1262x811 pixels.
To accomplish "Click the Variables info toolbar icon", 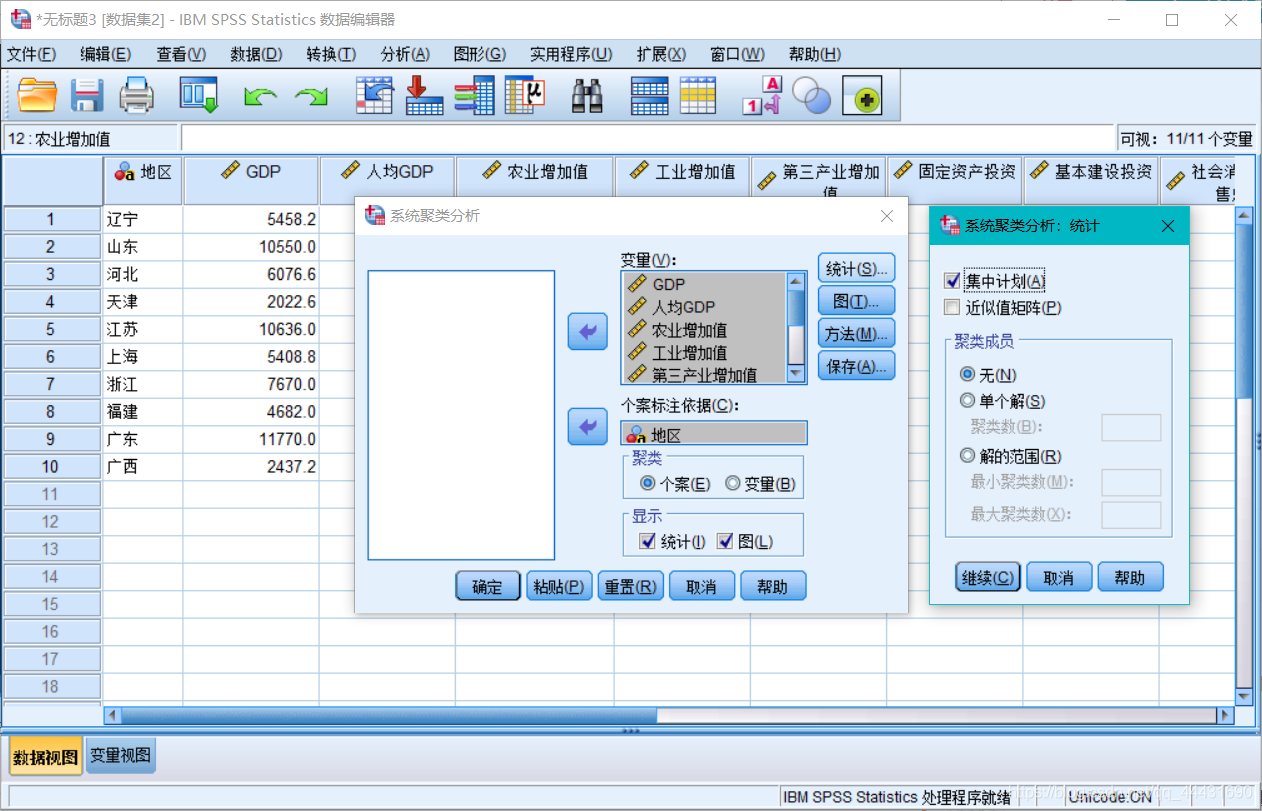I will pos(474,96).
